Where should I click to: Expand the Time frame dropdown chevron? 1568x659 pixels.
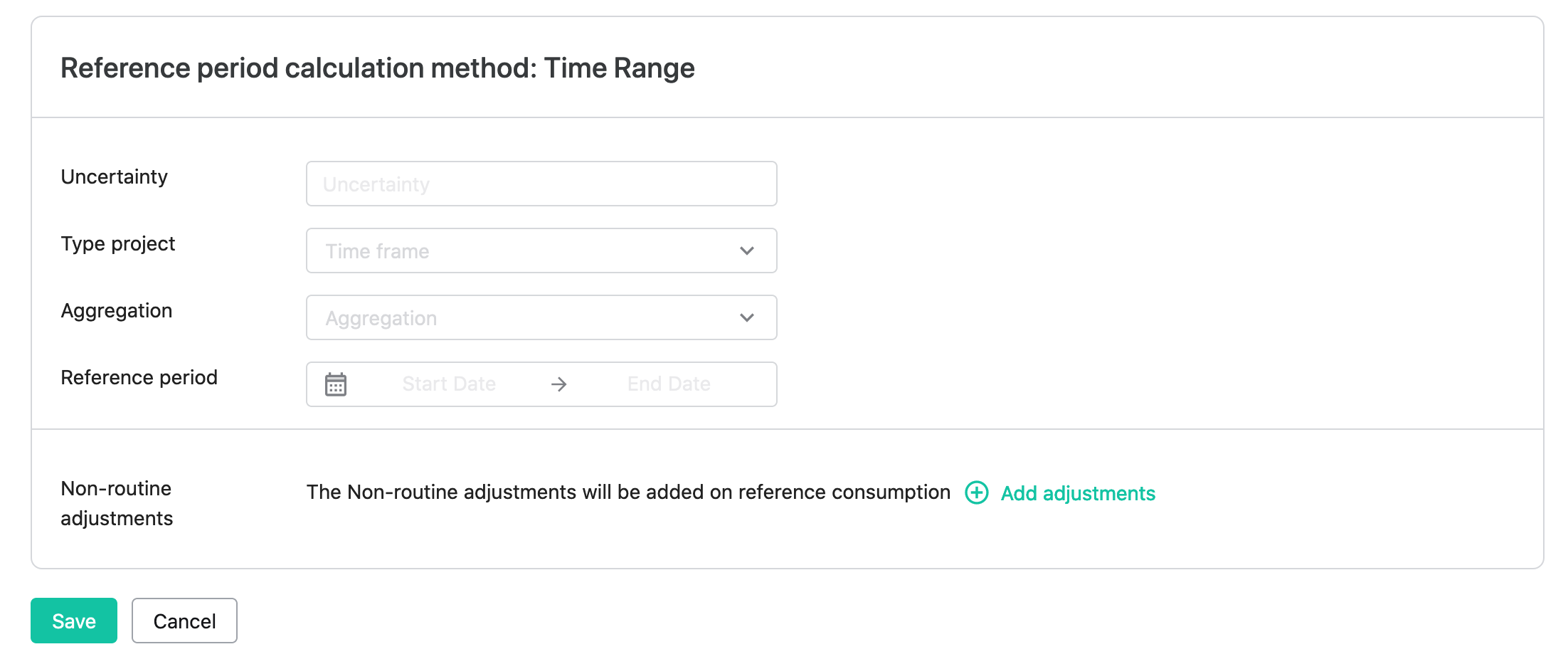[x=746, y=251]
